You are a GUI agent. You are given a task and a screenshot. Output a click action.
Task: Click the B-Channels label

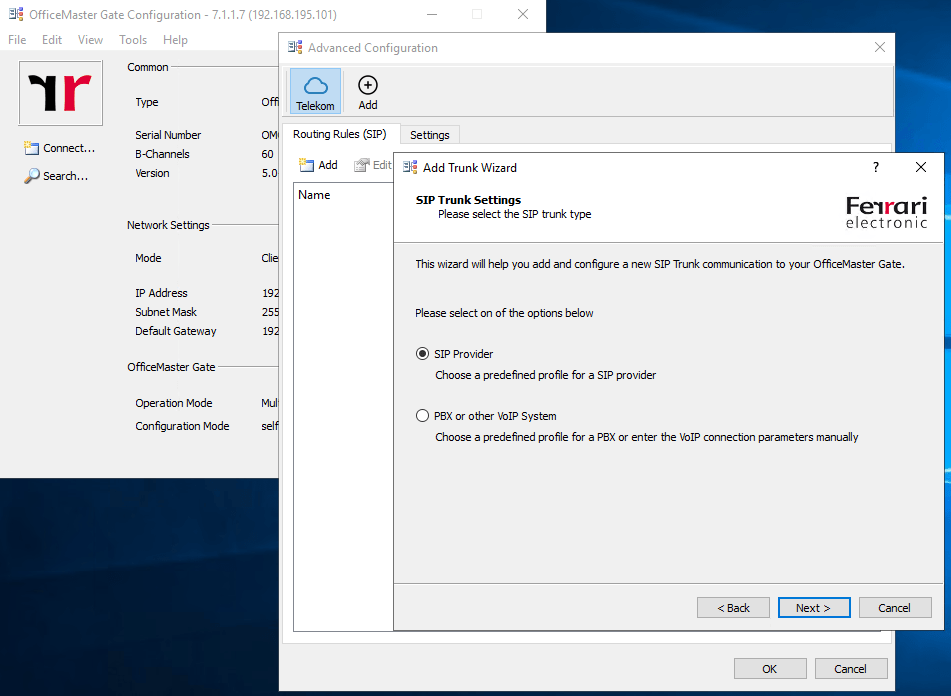tap(162, 154)
